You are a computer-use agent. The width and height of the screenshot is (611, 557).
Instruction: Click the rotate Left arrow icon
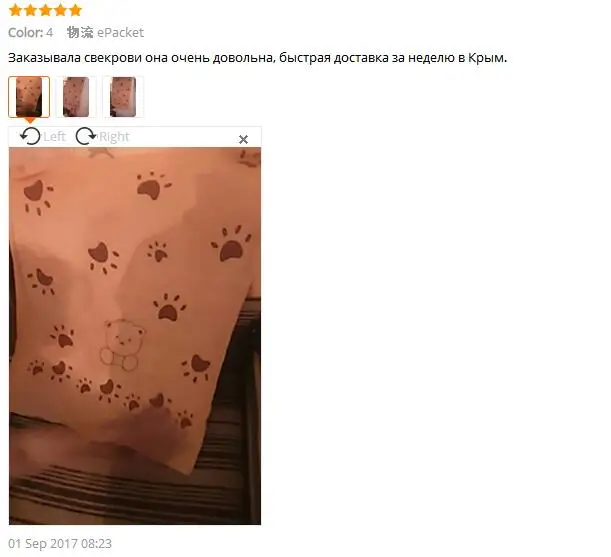point(30,136)
